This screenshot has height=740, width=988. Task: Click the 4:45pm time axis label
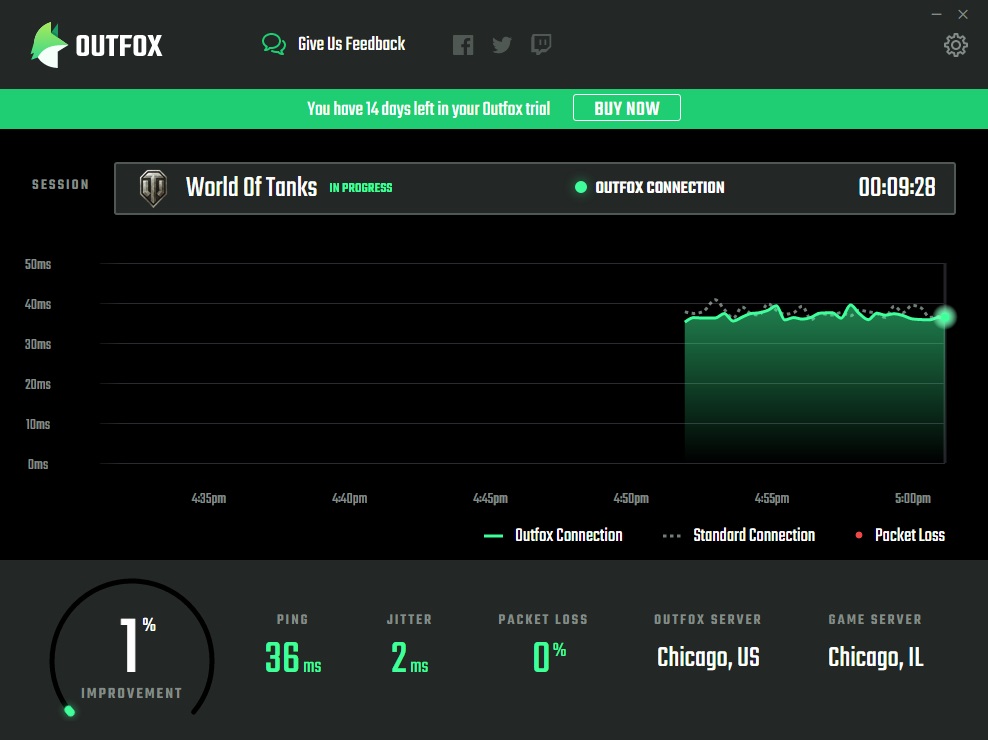(x=490, y=498)
